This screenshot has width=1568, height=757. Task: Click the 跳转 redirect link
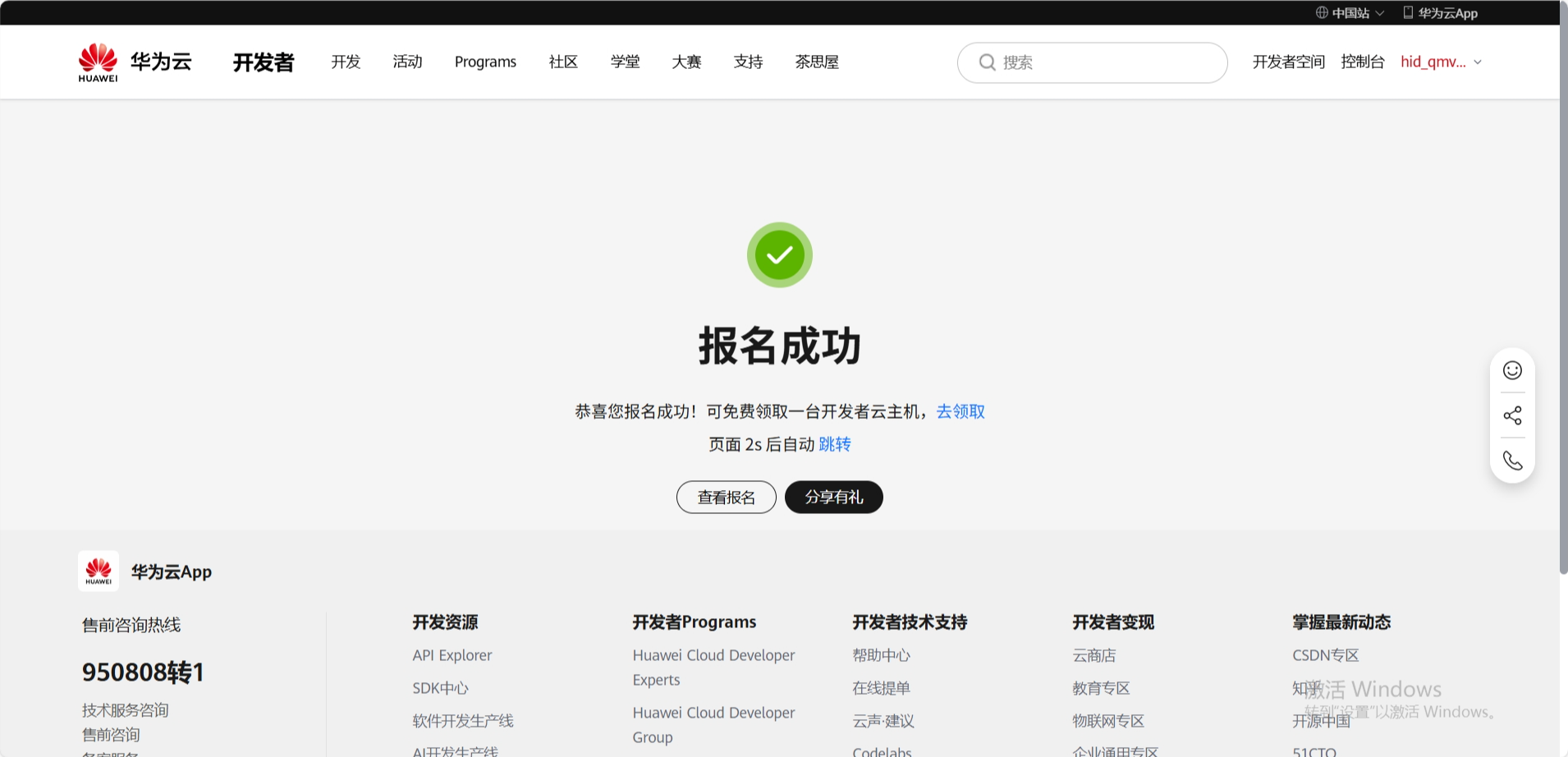point(835,444)
